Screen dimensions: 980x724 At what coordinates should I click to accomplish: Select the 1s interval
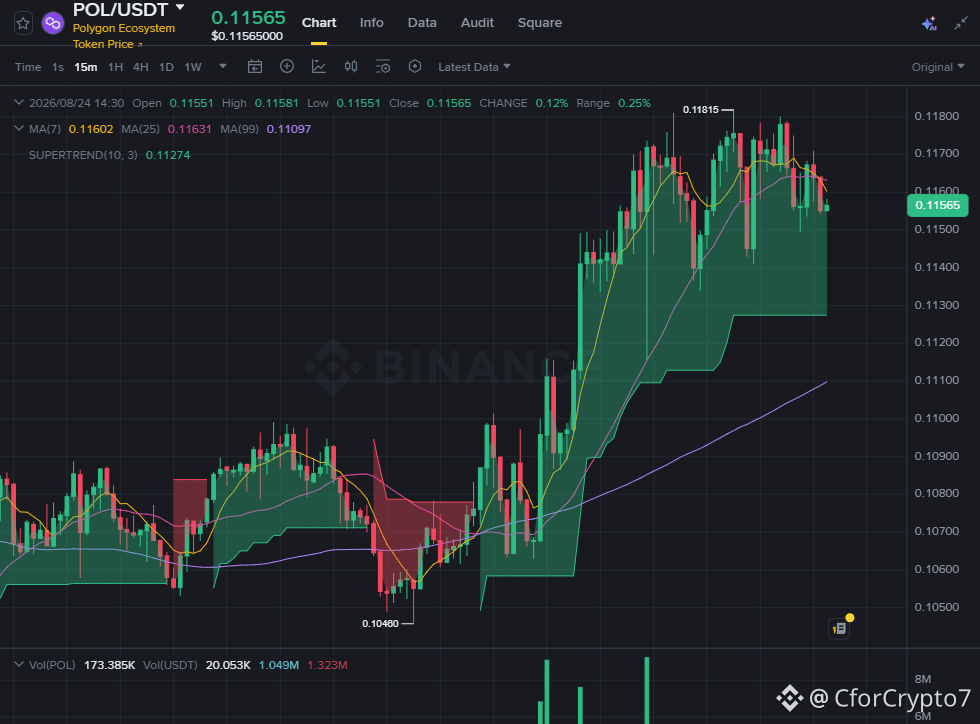pos(58,67)
